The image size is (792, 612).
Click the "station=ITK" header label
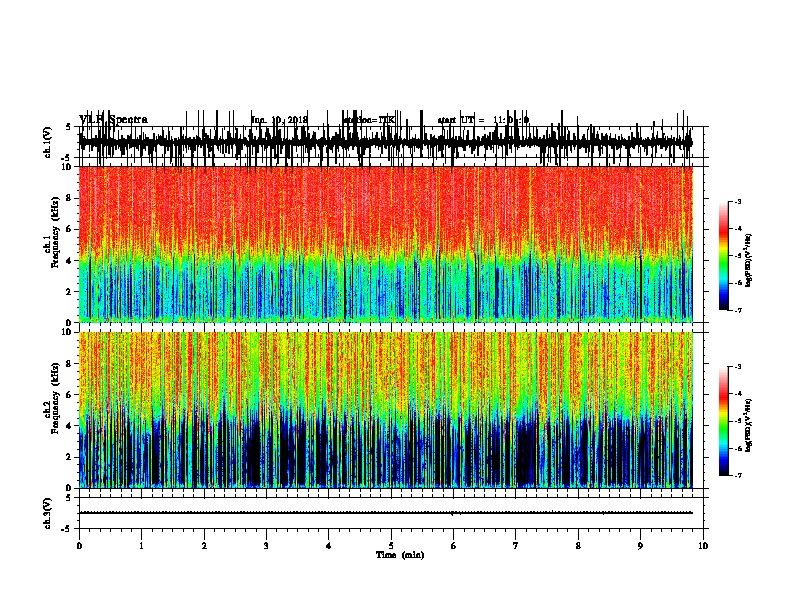point(369,120)
